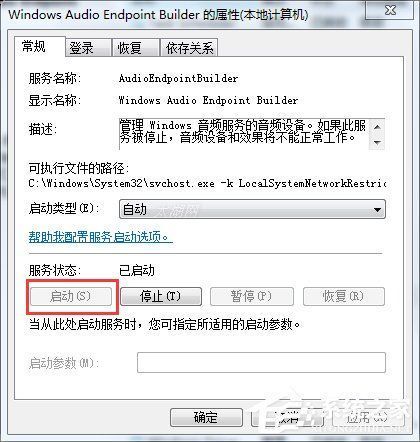This screenshot has height=442, width=420.
Task: Cancel the dialog via 取消 button
Action: coord(287,417)
